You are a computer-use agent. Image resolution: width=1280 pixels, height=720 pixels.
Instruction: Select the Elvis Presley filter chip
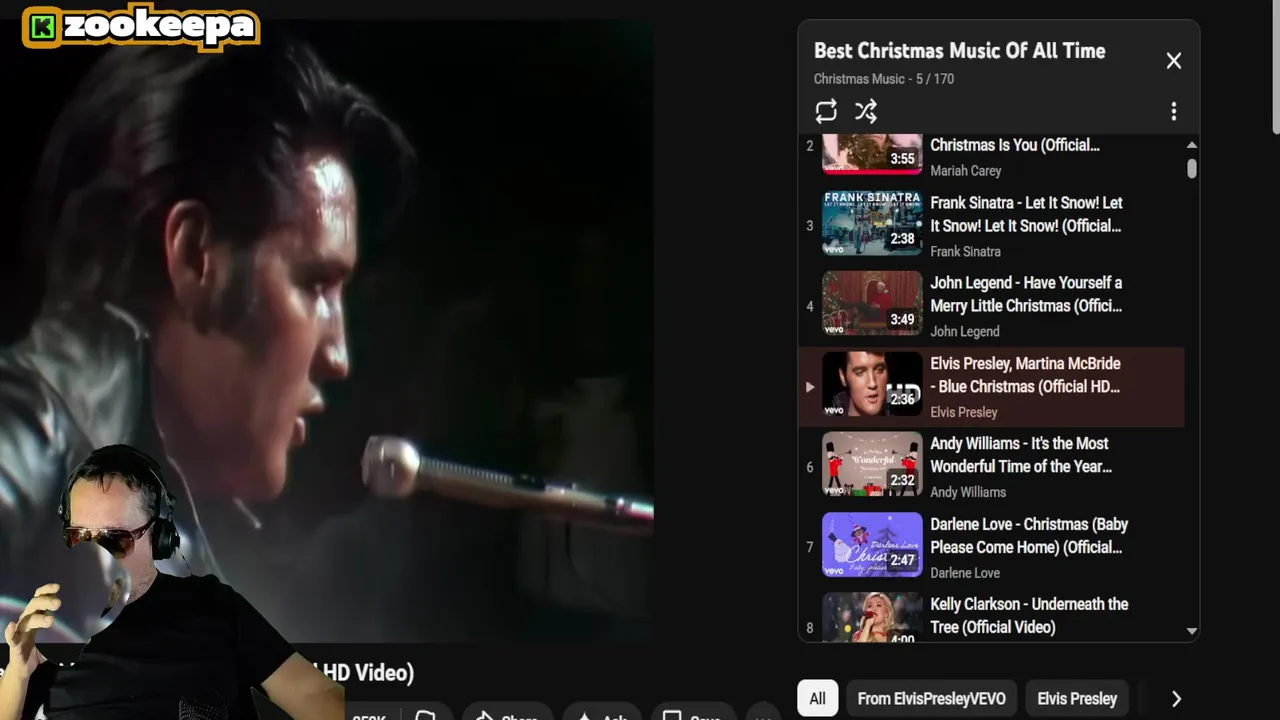point(1077,699)
